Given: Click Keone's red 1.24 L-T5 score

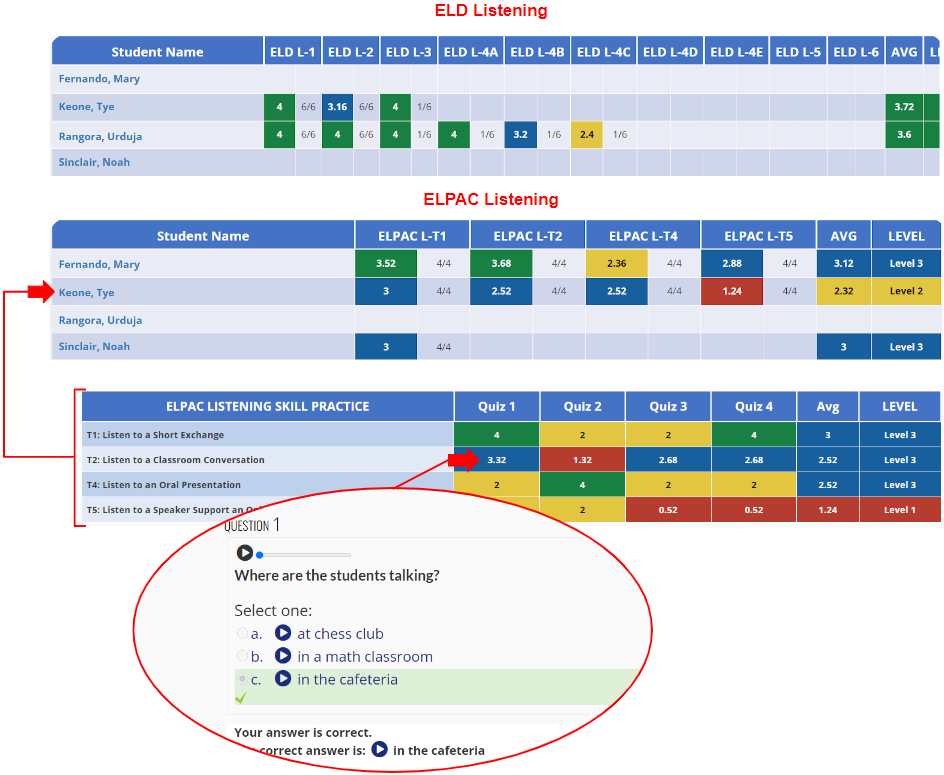Looking at the screenshot, I should (x=732, y=291).
